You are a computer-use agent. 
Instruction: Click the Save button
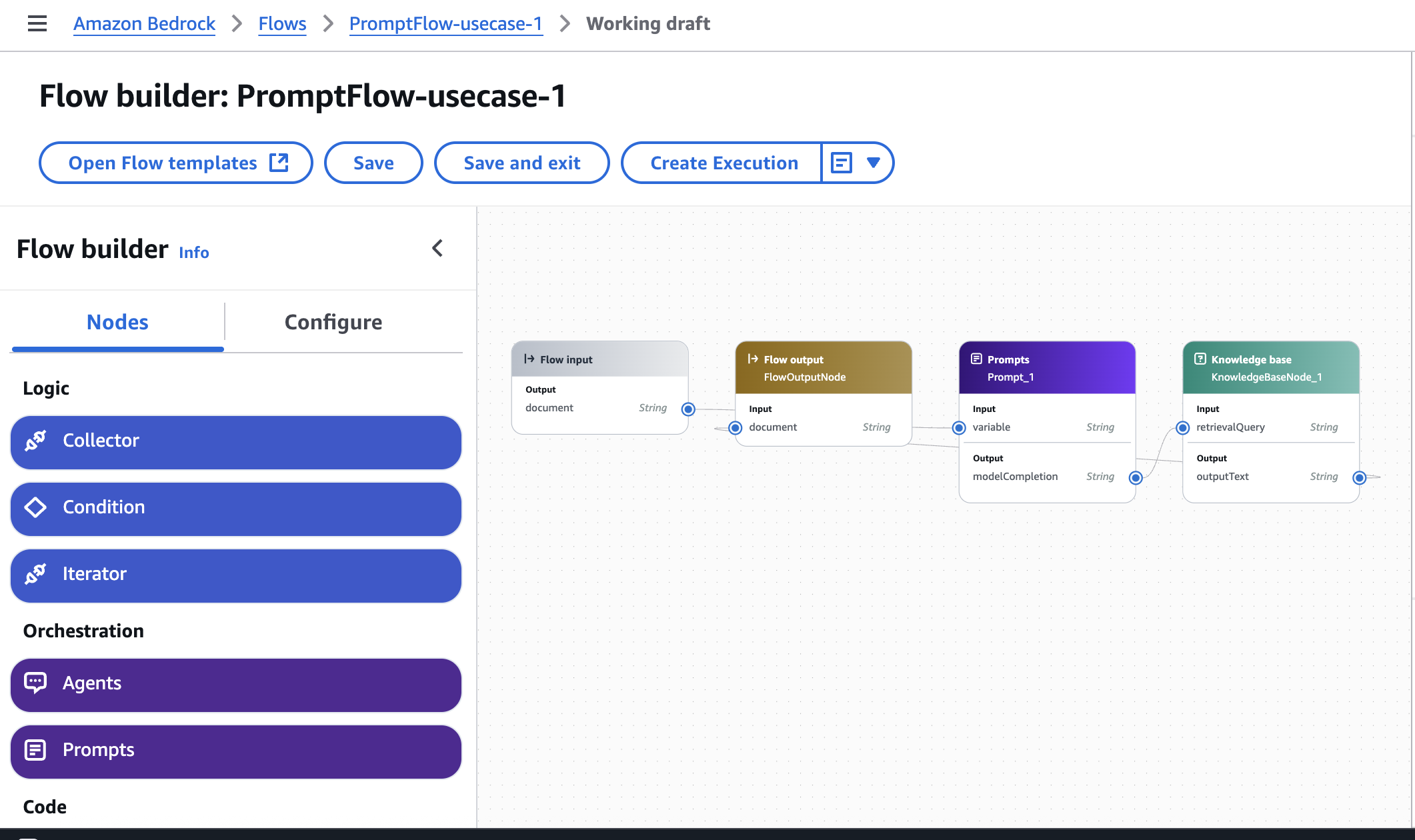point(373,163)
